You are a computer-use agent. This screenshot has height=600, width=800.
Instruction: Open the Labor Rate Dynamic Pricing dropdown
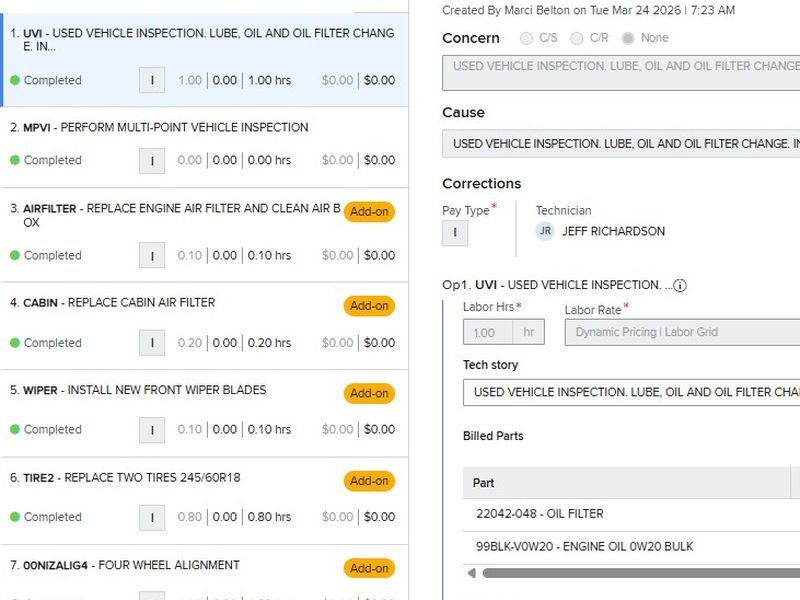tap(682, 332)
